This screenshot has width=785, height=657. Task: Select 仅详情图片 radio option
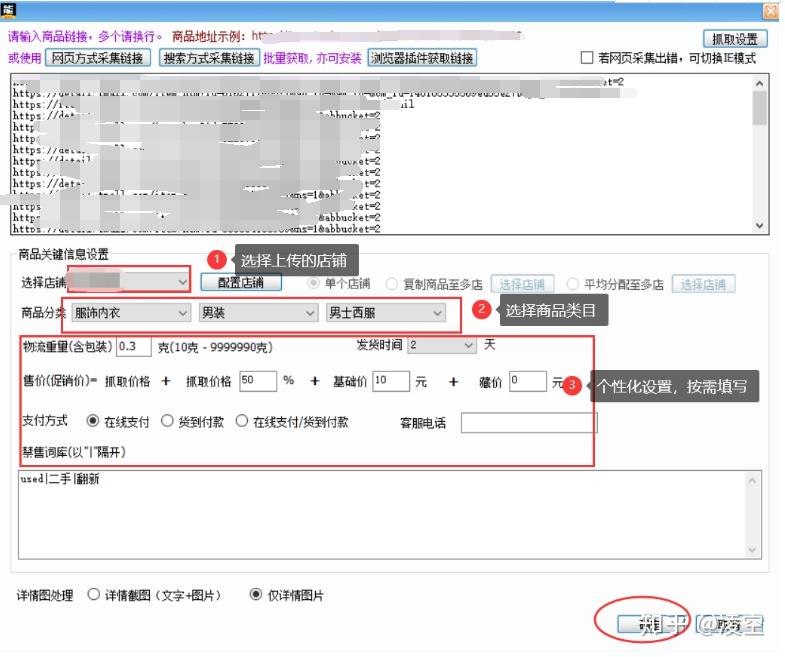256,594
